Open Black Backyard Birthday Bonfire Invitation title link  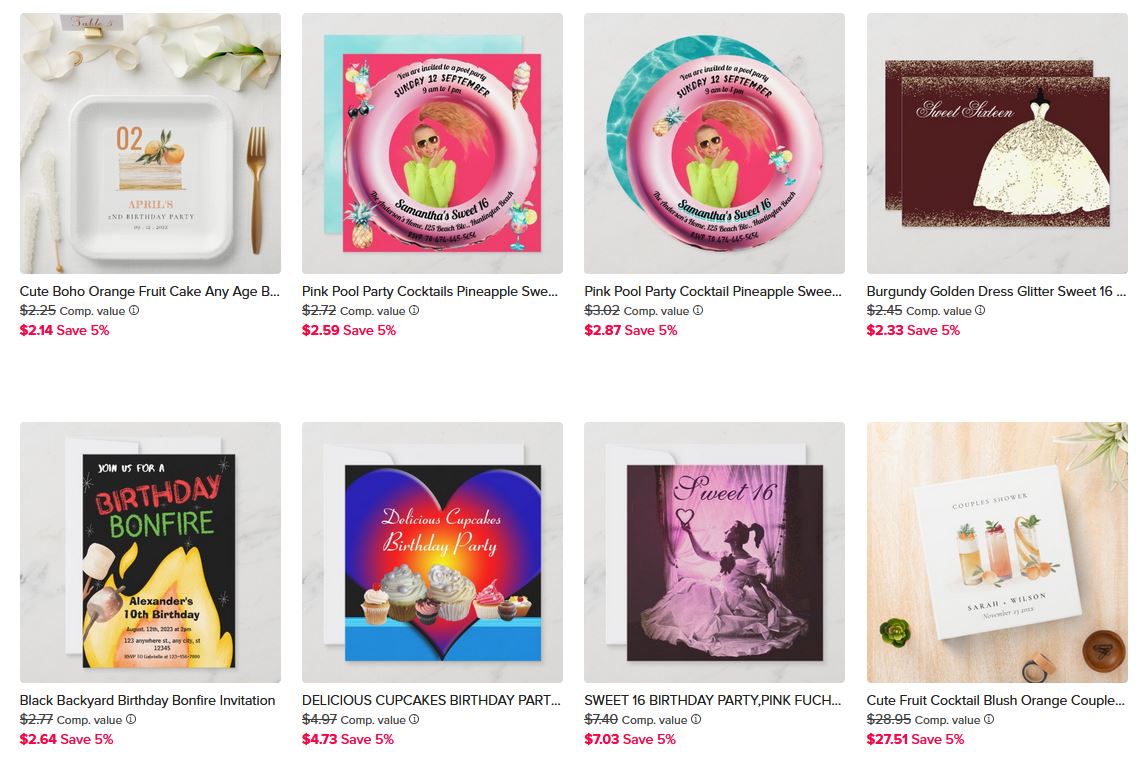pyautogui.click(x=147, y=700)
